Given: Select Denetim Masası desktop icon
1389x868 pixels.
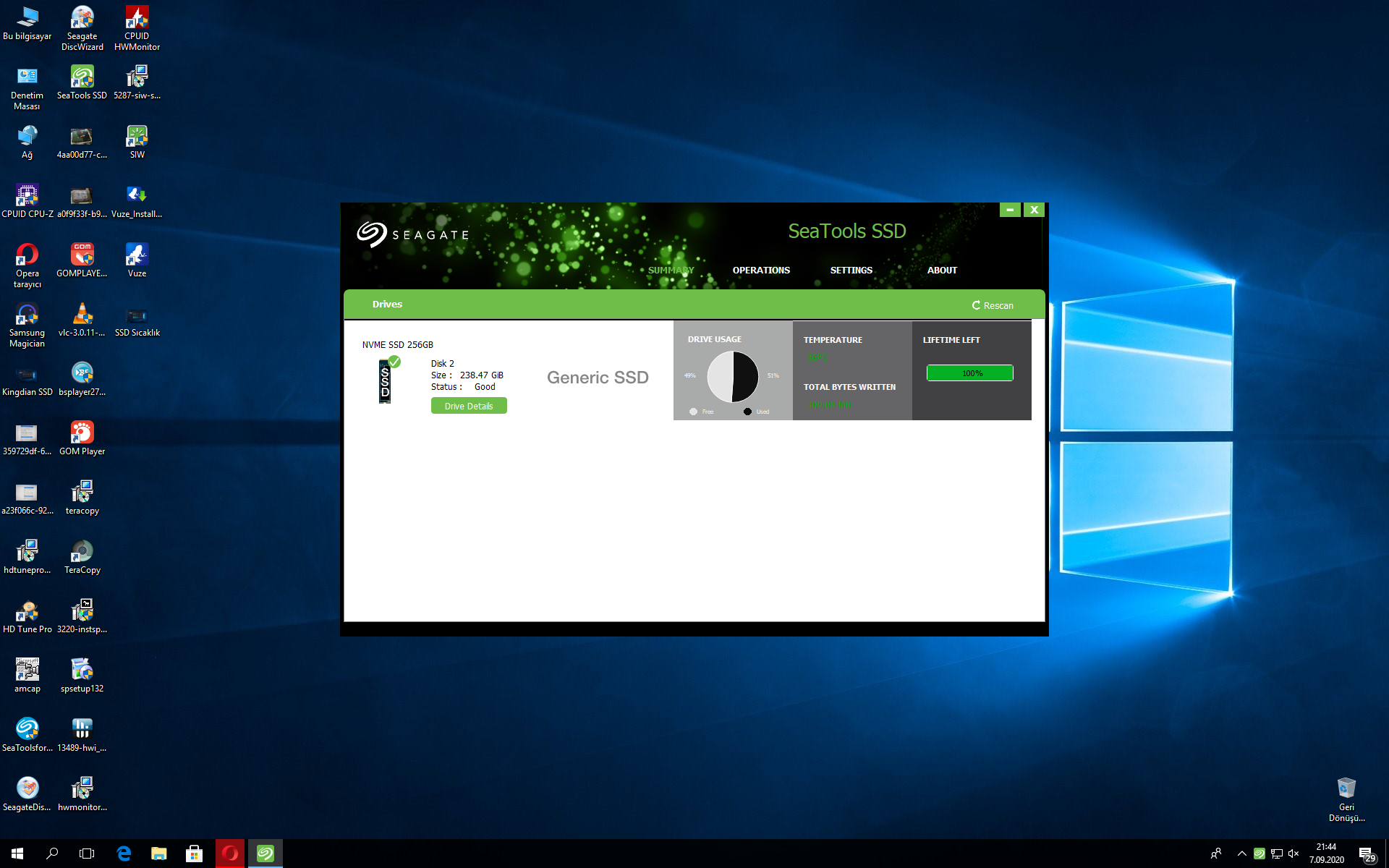Looking at the screenshot, I should click(x=27, y=88).
